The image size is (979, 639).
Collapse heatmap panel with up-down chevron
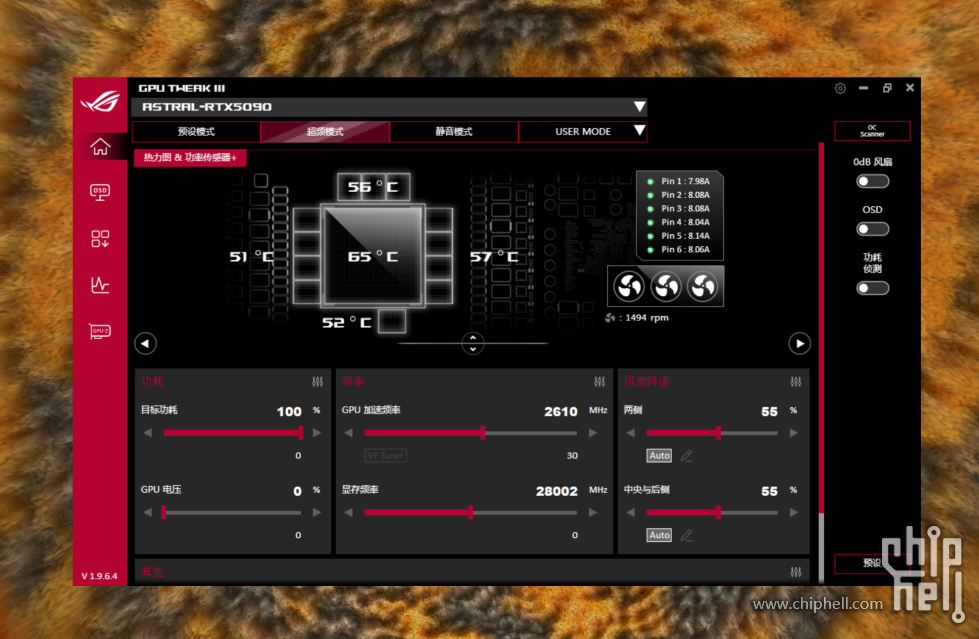(473, 344)
